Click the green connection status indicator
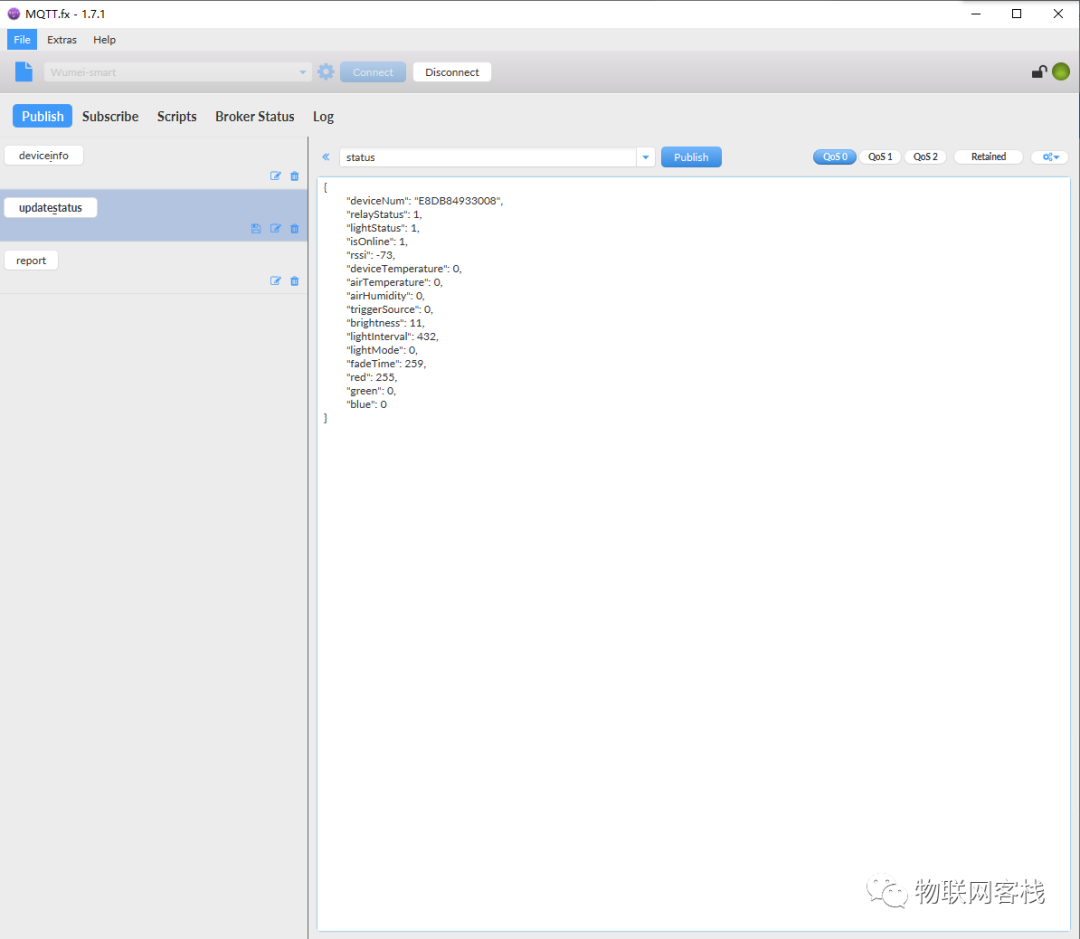1080x939 pixels. click(1061, 72)
